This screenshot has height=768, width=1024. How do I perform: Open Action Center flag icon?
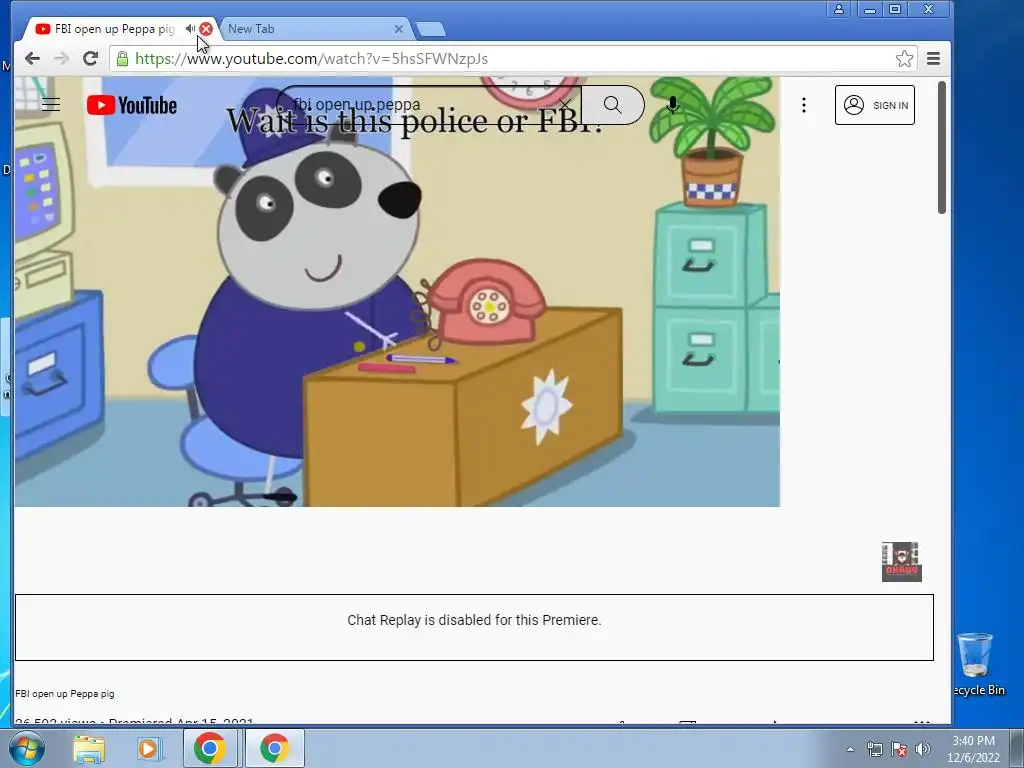[899, 749]
